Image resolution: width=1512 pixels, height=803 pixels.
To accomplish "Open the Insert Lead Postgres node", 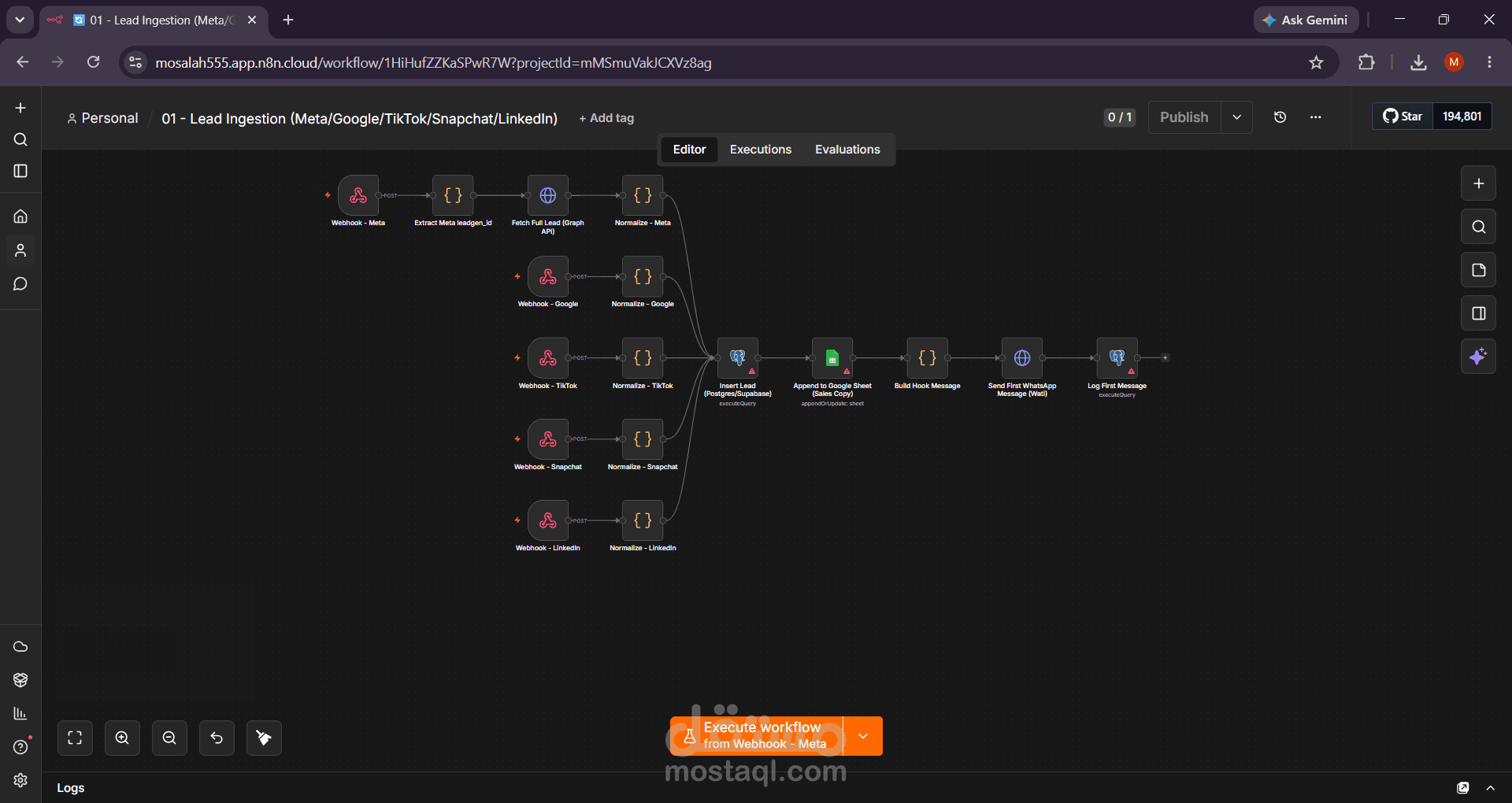I will tap(738, 358).
